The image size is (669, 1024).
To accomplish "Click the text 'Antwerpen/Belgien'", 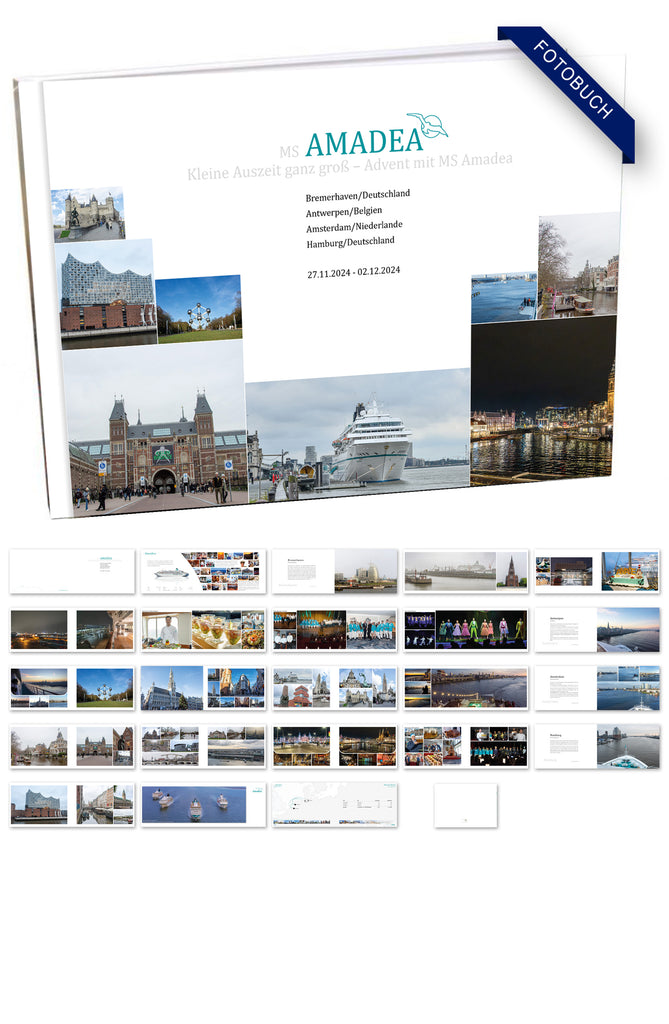I will 344,212.
